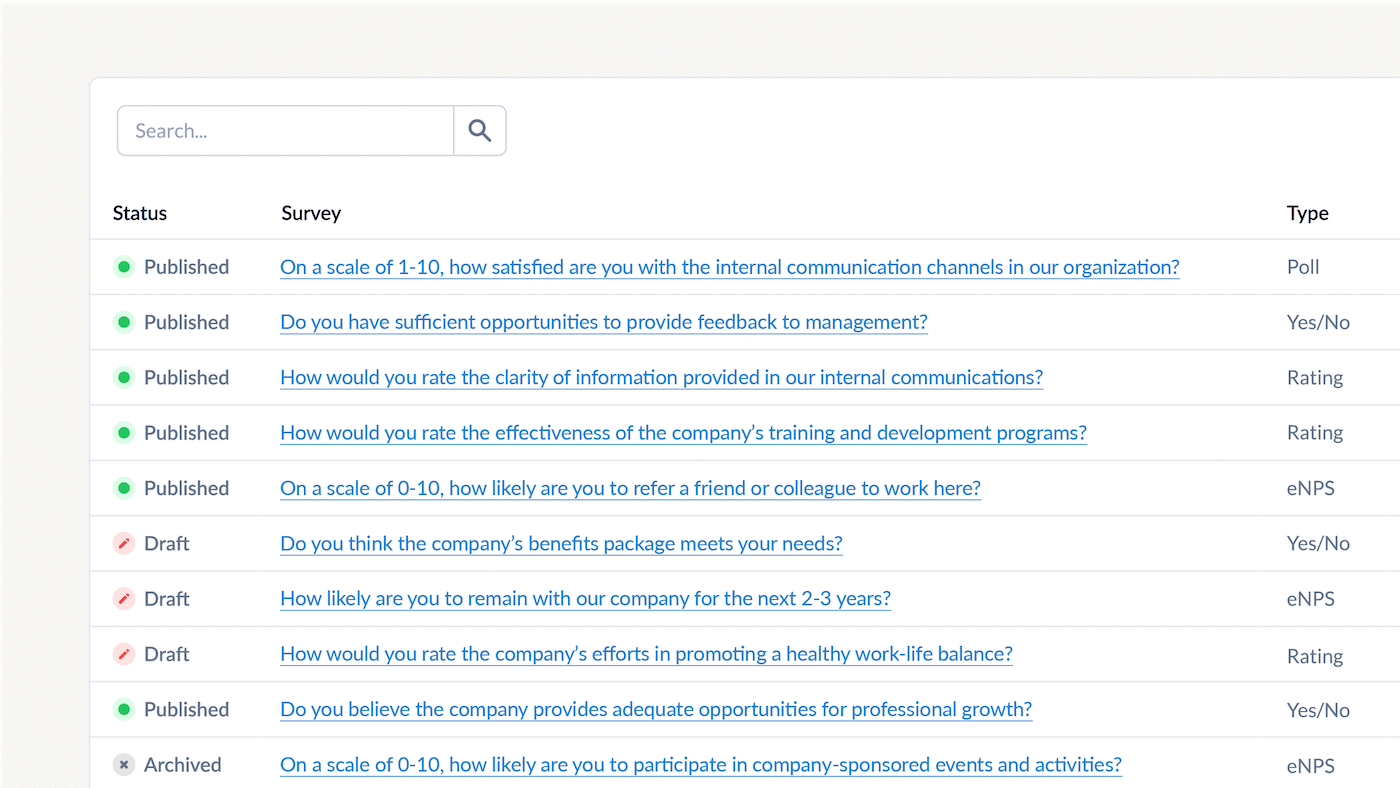Click the green status dot for refer a friend survey

pos(124,488)
